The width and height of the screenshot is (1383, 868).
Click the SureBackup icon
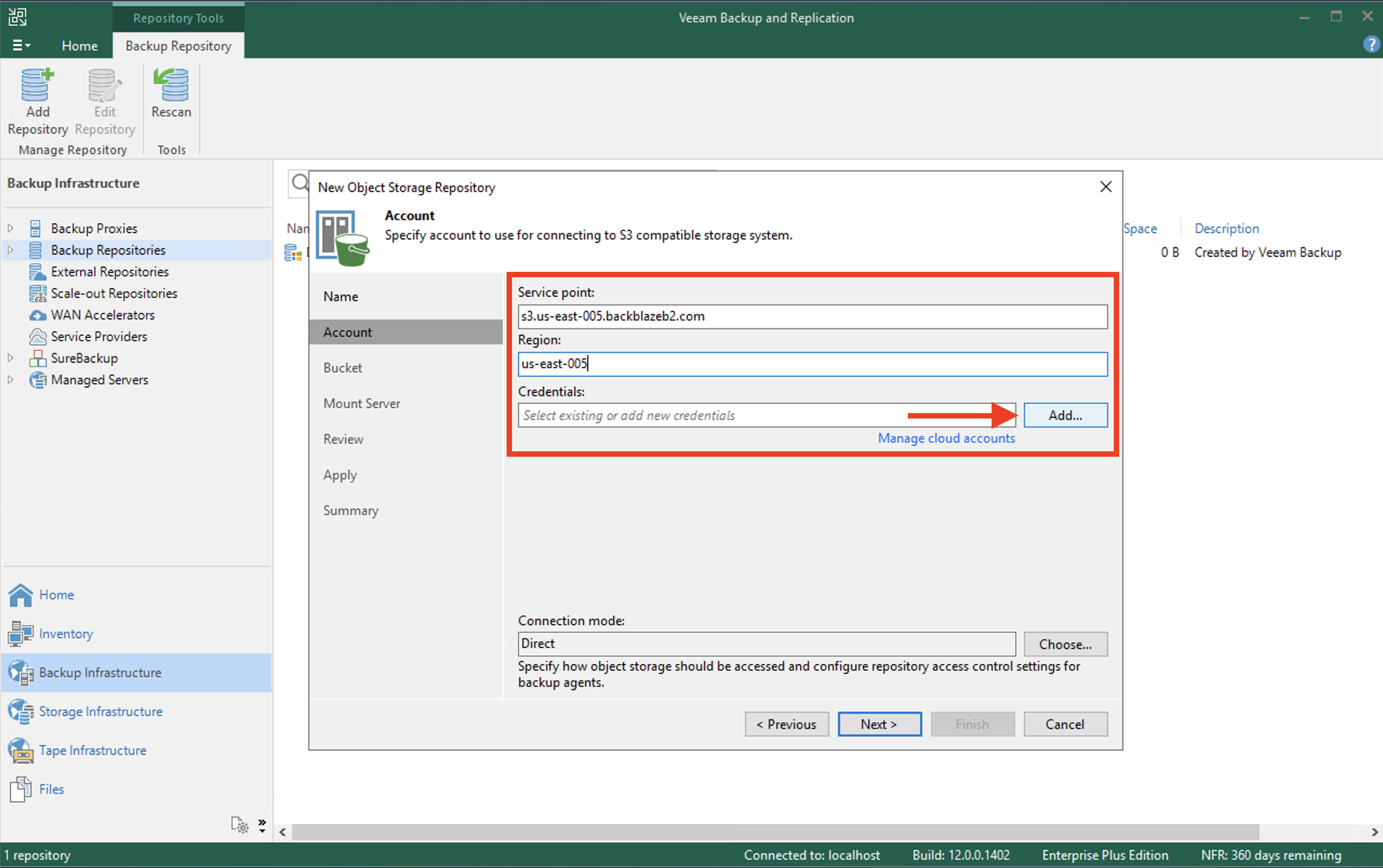[x=37, y=358]
